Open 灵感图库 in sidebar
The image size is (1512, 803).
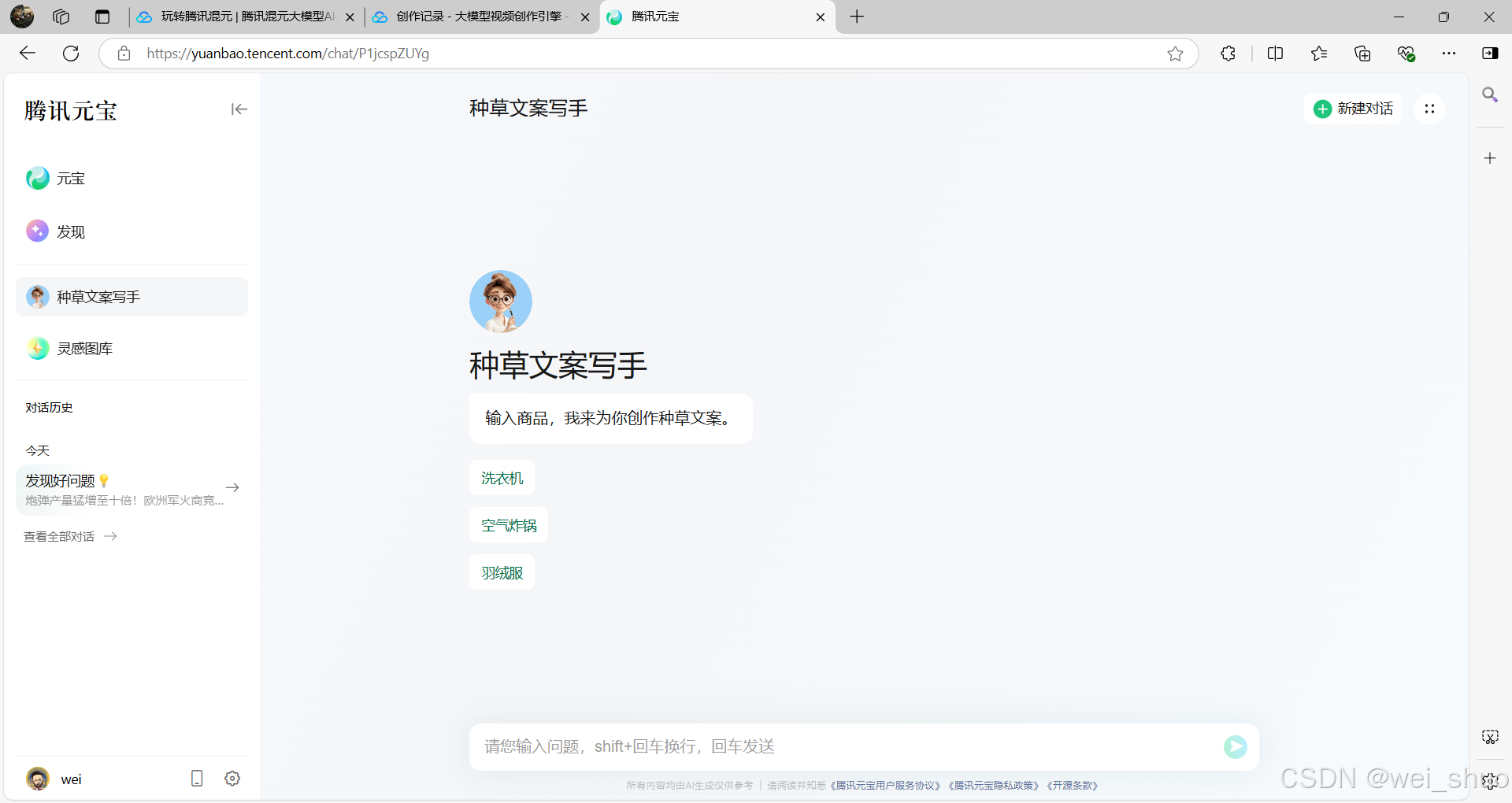132,348
